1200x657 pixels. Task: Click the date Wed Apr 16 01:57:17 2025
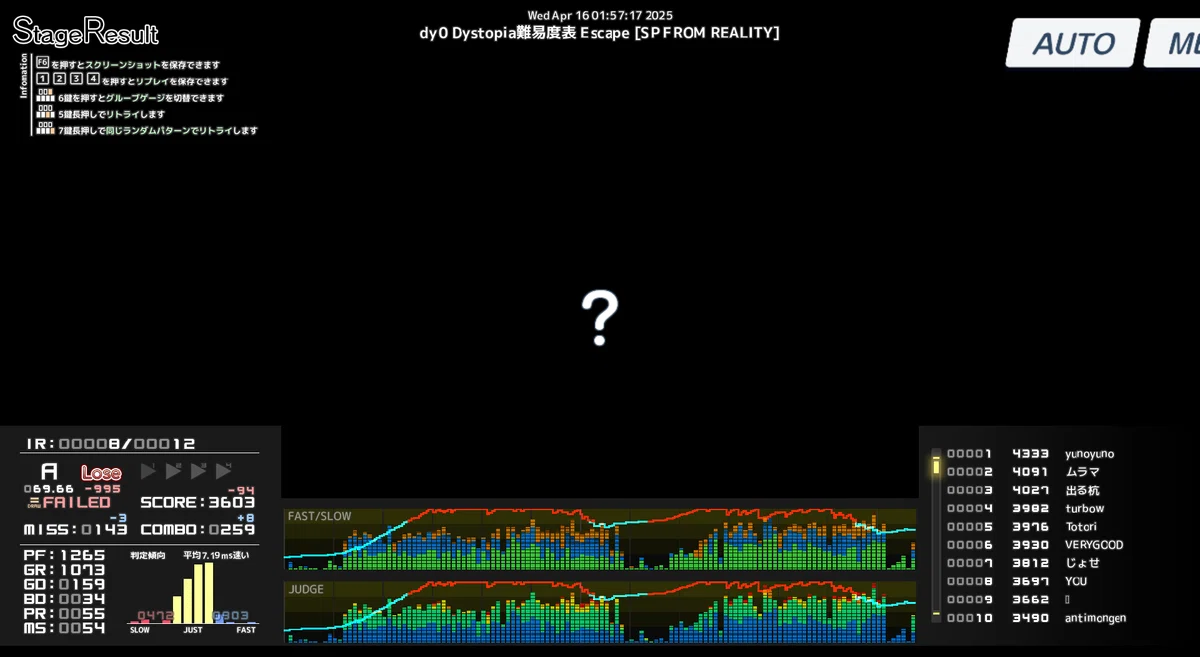(x=600, y=15)
